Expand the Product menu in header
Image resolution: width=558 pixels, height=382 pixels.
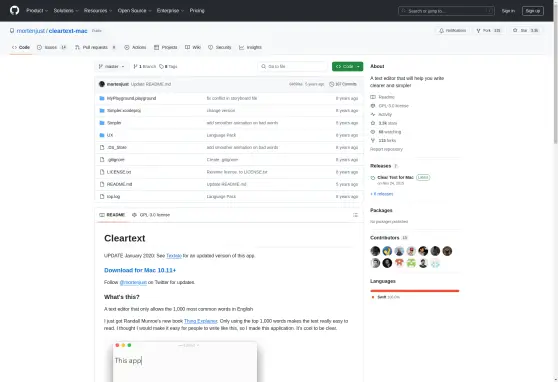(x=37, y=11)
